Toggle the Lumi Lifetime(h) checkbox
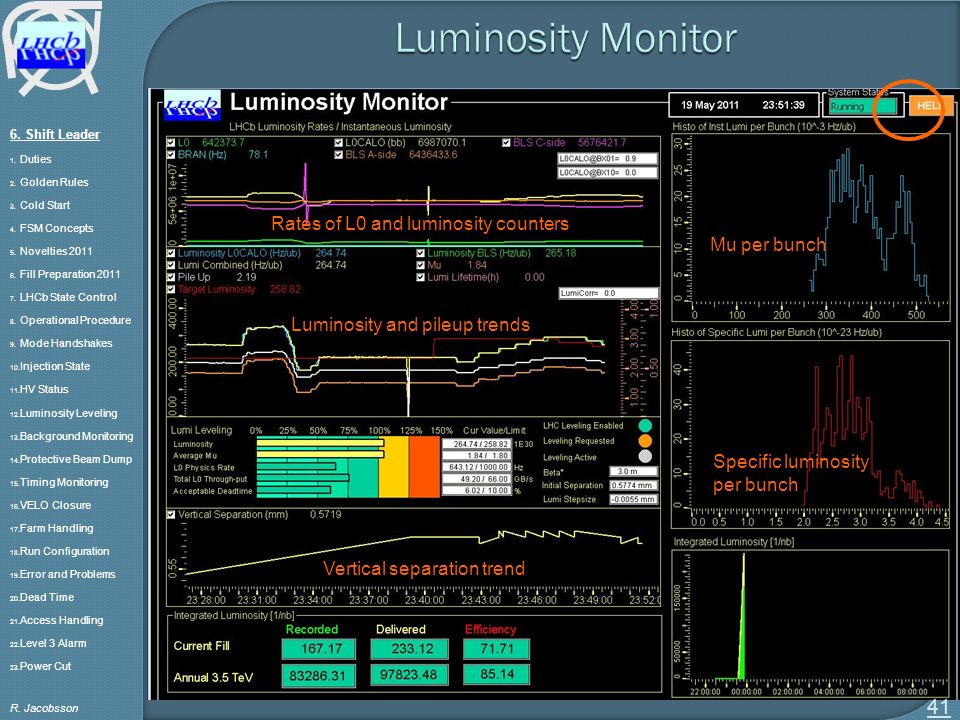The width and height of the screenshot is (960, 720). [x=420, y=277]
